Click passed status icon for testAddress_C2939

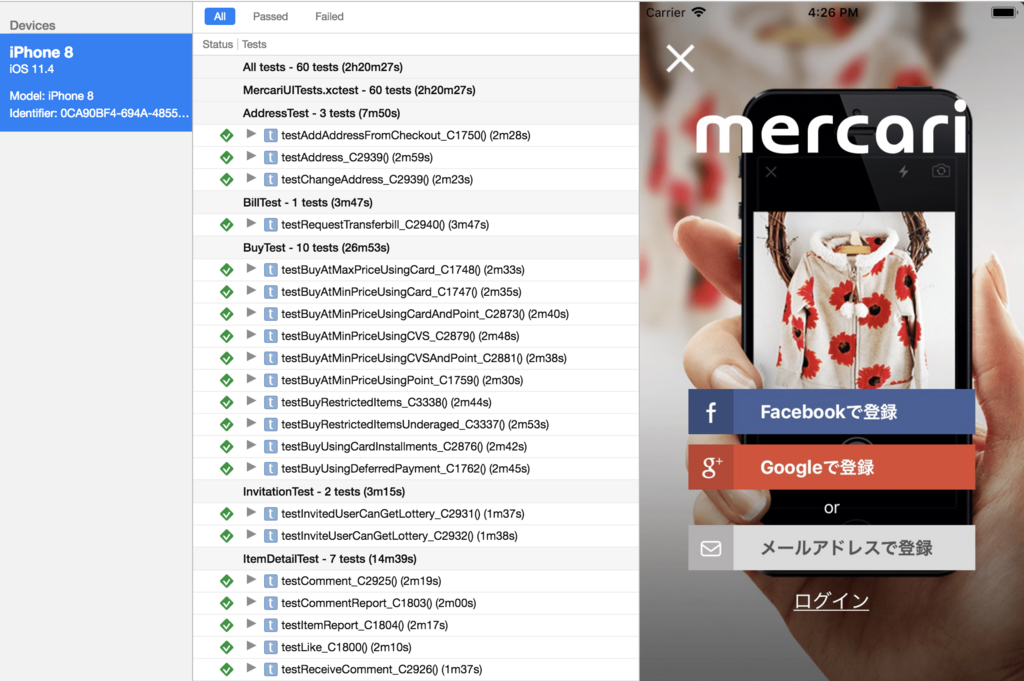[227, 157]
